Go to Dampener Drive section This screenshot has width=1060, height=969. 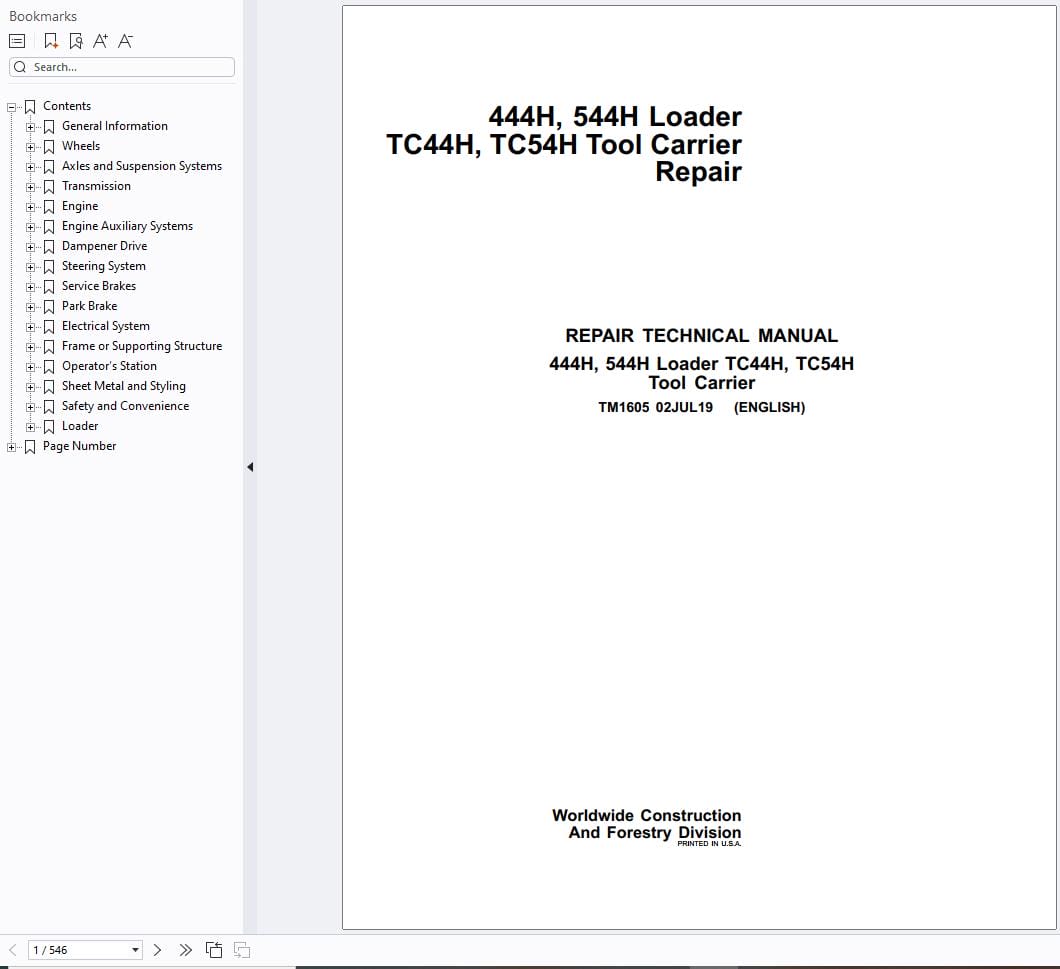pyautogui.click(x=105, y=246)
